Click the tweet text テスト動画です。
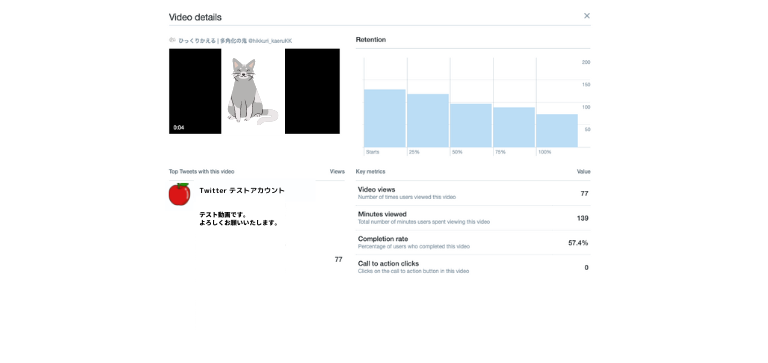Viewport: 768px width, 363px height. tap(223, 215)
